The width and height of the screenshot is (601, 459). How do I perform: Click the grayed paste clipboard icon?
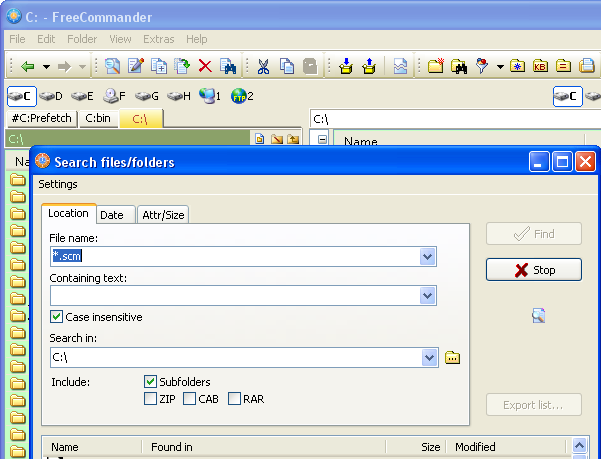pyautogui.click(x=310, y=66)
